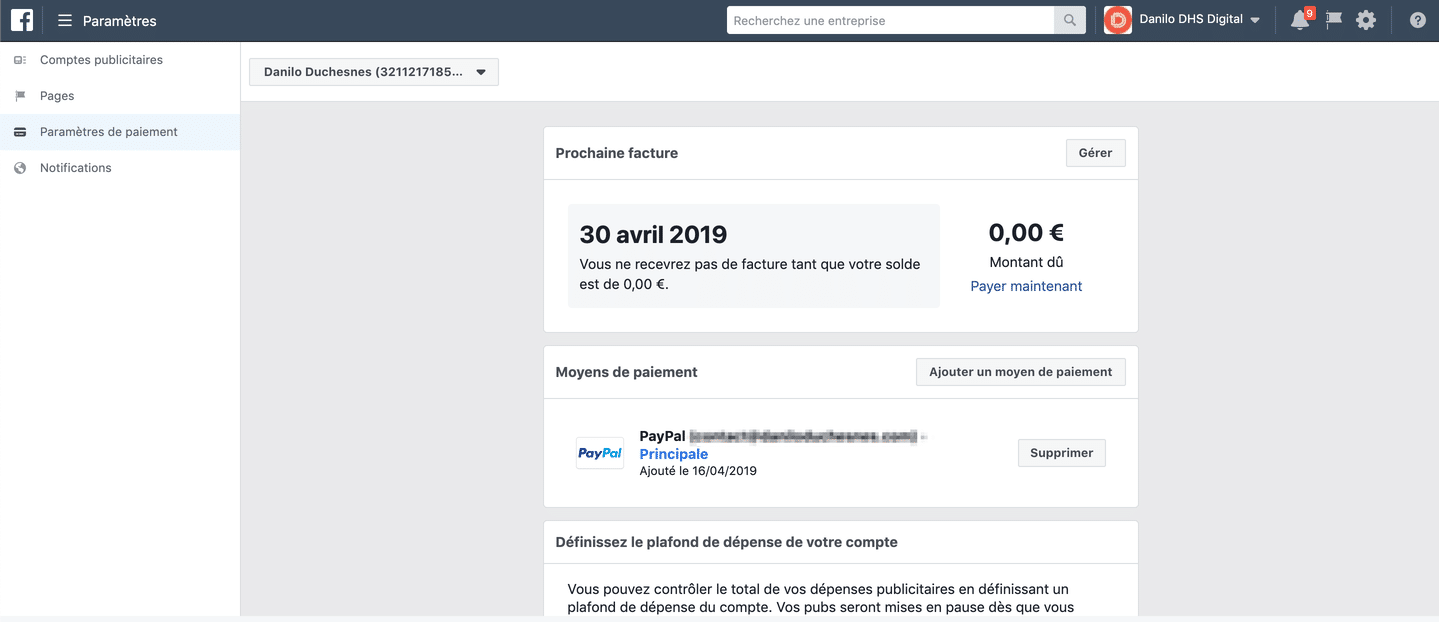Click the Gérer button
This screenshot has height=622, width=1439.
tap(1096, 153)
